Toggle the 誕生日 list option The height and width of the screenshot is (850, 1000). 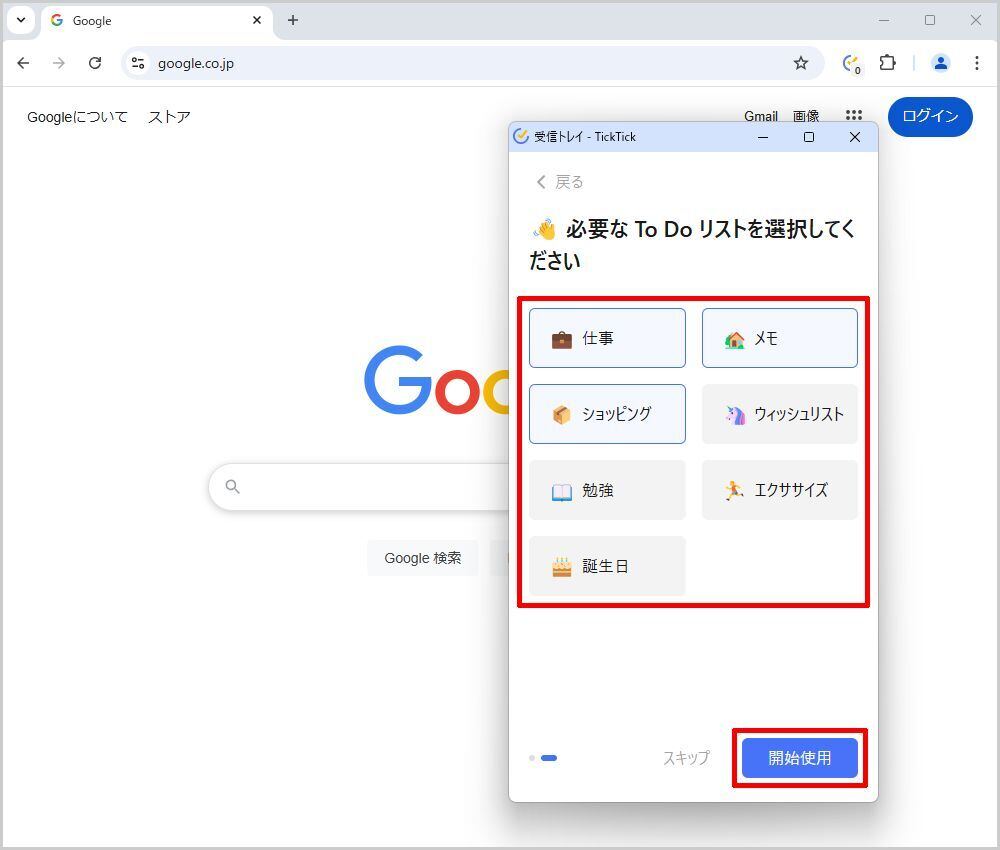tap(607, 566)
